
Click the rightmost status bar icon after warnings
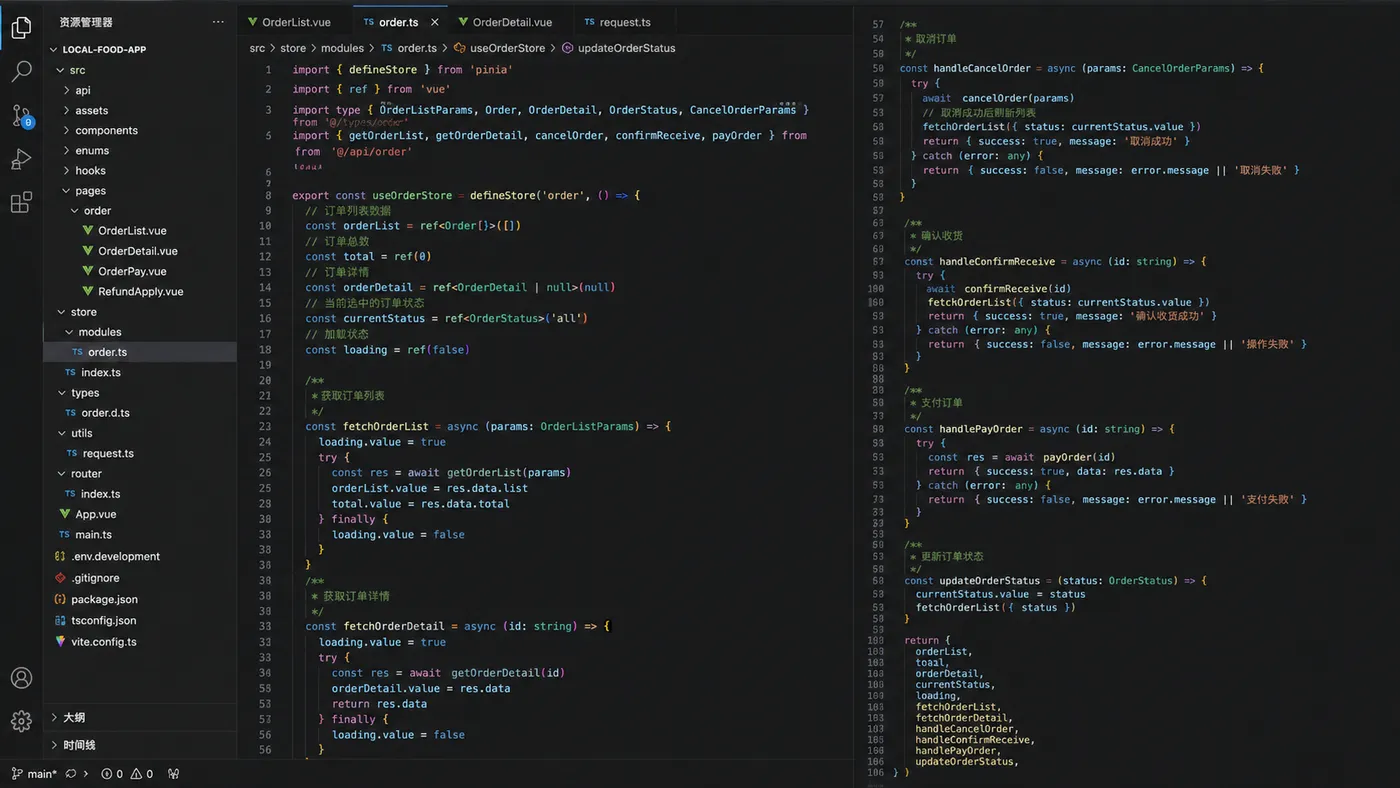pyautogui.click(x=174, y=774)
